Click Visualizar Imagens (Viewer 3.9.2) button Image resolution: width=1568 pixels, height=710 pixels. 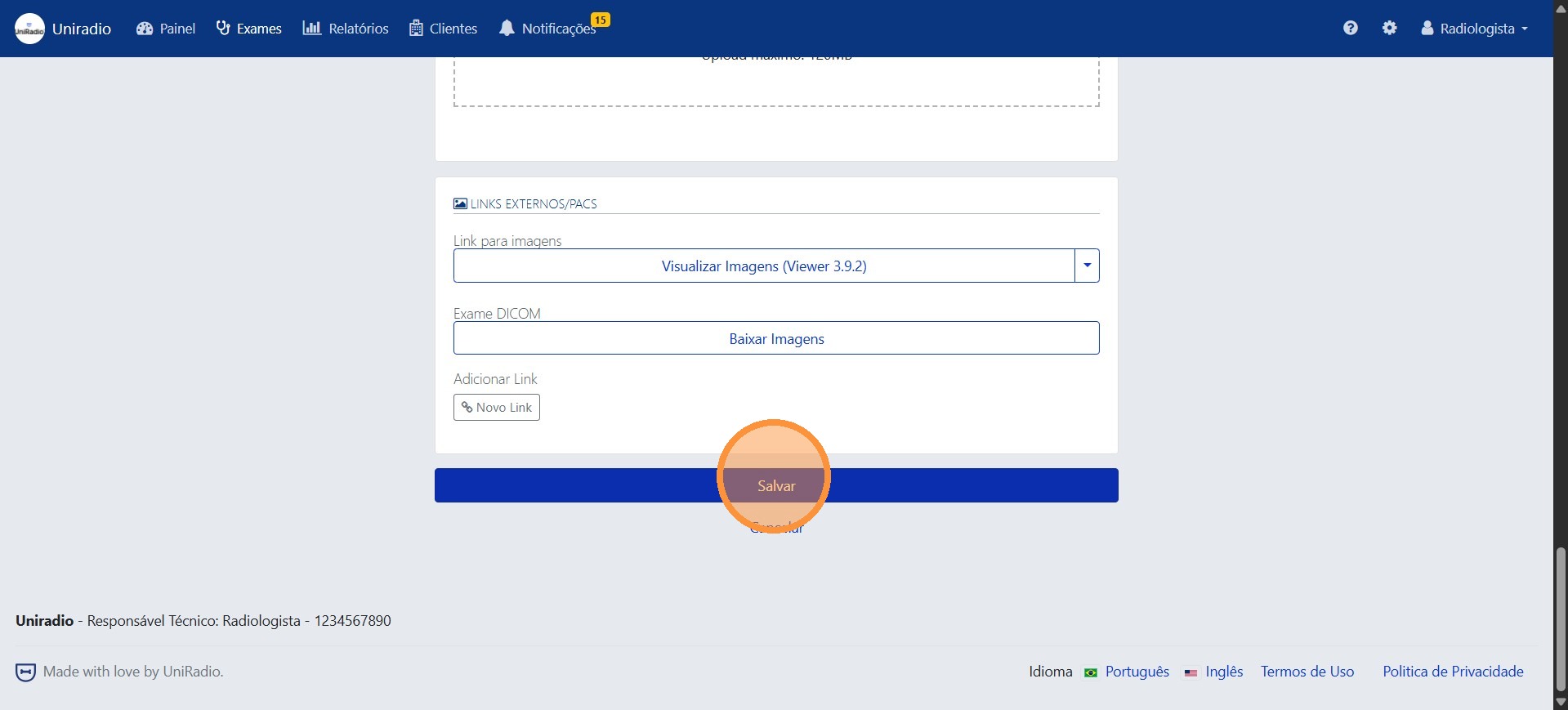pyautogui.click(x=763, y=266)
